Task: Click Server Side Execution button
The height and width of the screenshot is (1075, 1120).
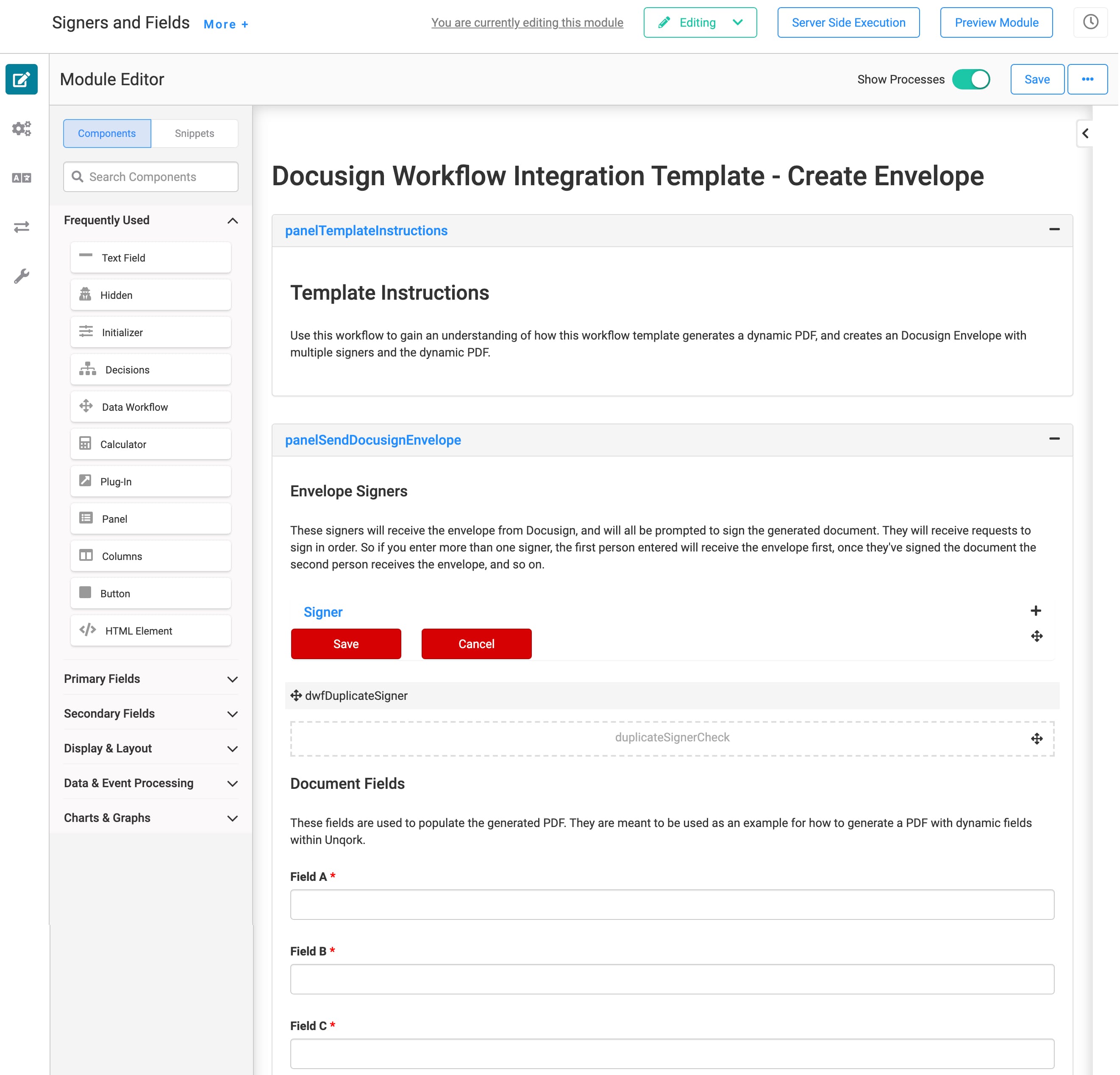Action: click(848, 22)
